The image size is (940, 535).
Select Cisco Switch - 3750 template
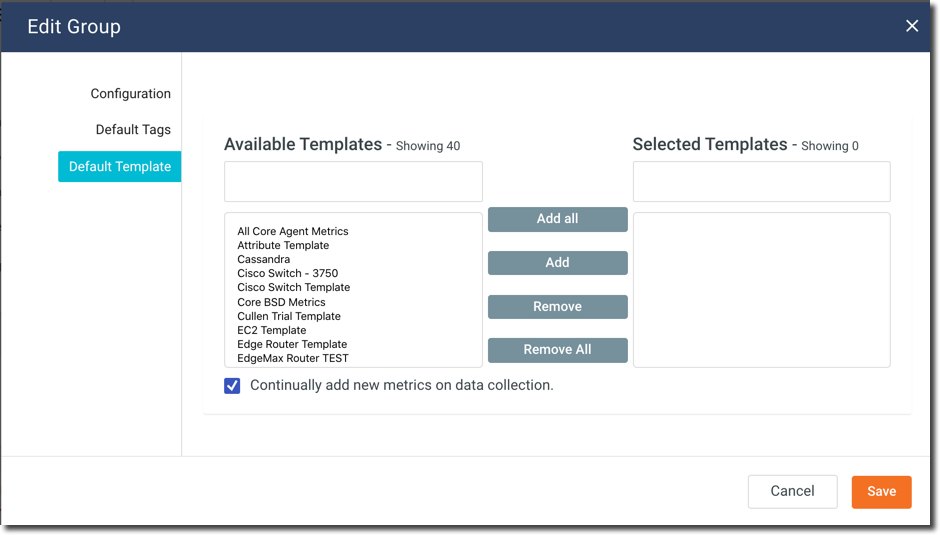click(x=288, y=273)
